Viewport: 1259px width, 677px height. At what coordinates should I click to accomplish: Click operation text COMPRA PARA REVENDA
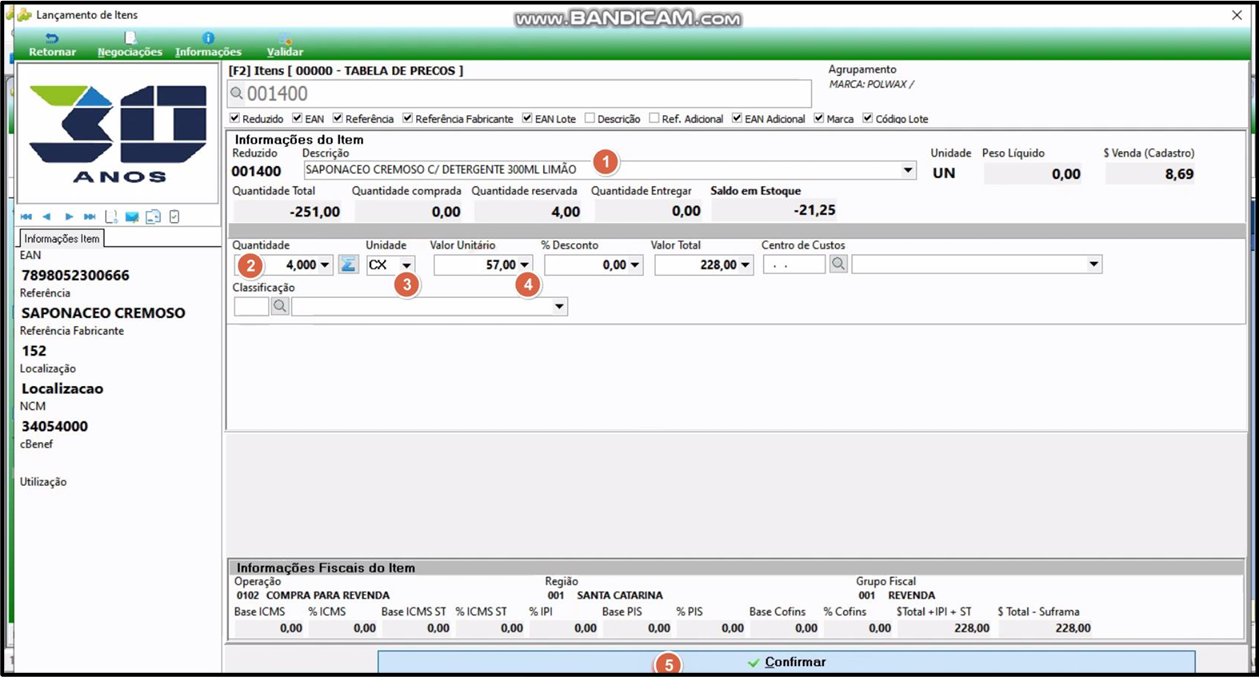(328, 595)
